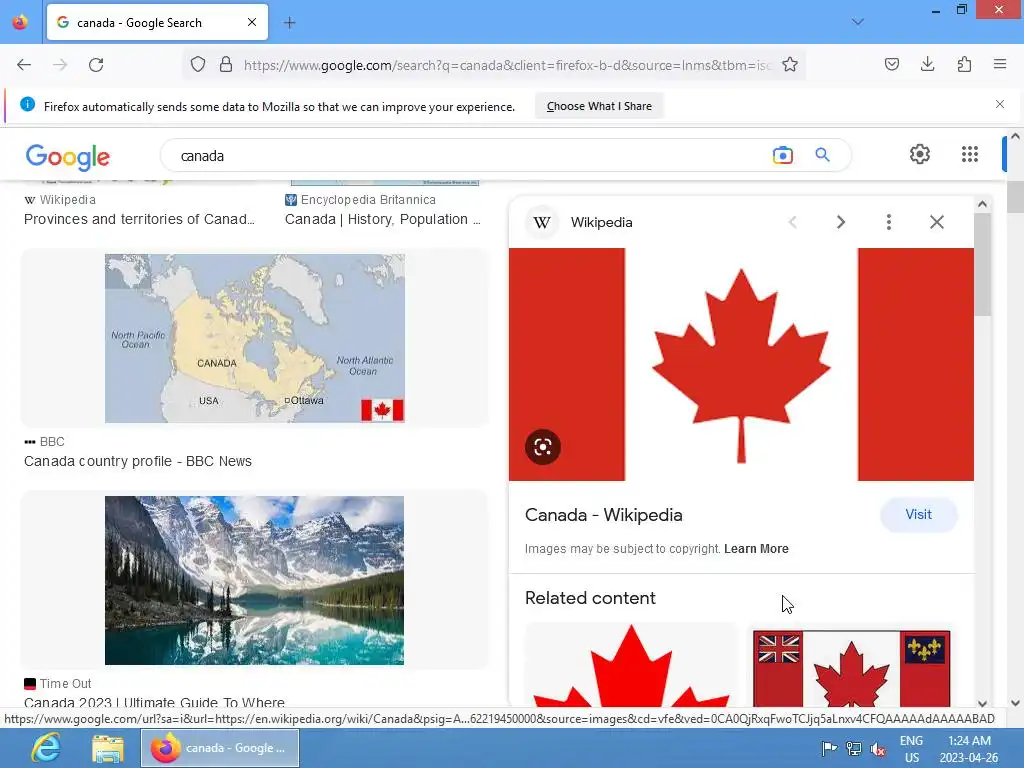Go forward one page in Firefox

coord(60,65)
